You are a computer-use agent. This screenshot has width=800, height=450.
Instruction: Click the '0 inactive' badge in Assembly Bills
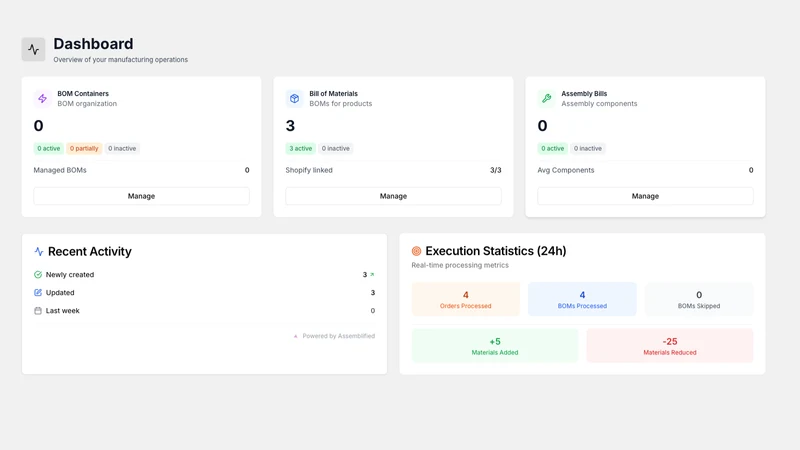point(588,148)
